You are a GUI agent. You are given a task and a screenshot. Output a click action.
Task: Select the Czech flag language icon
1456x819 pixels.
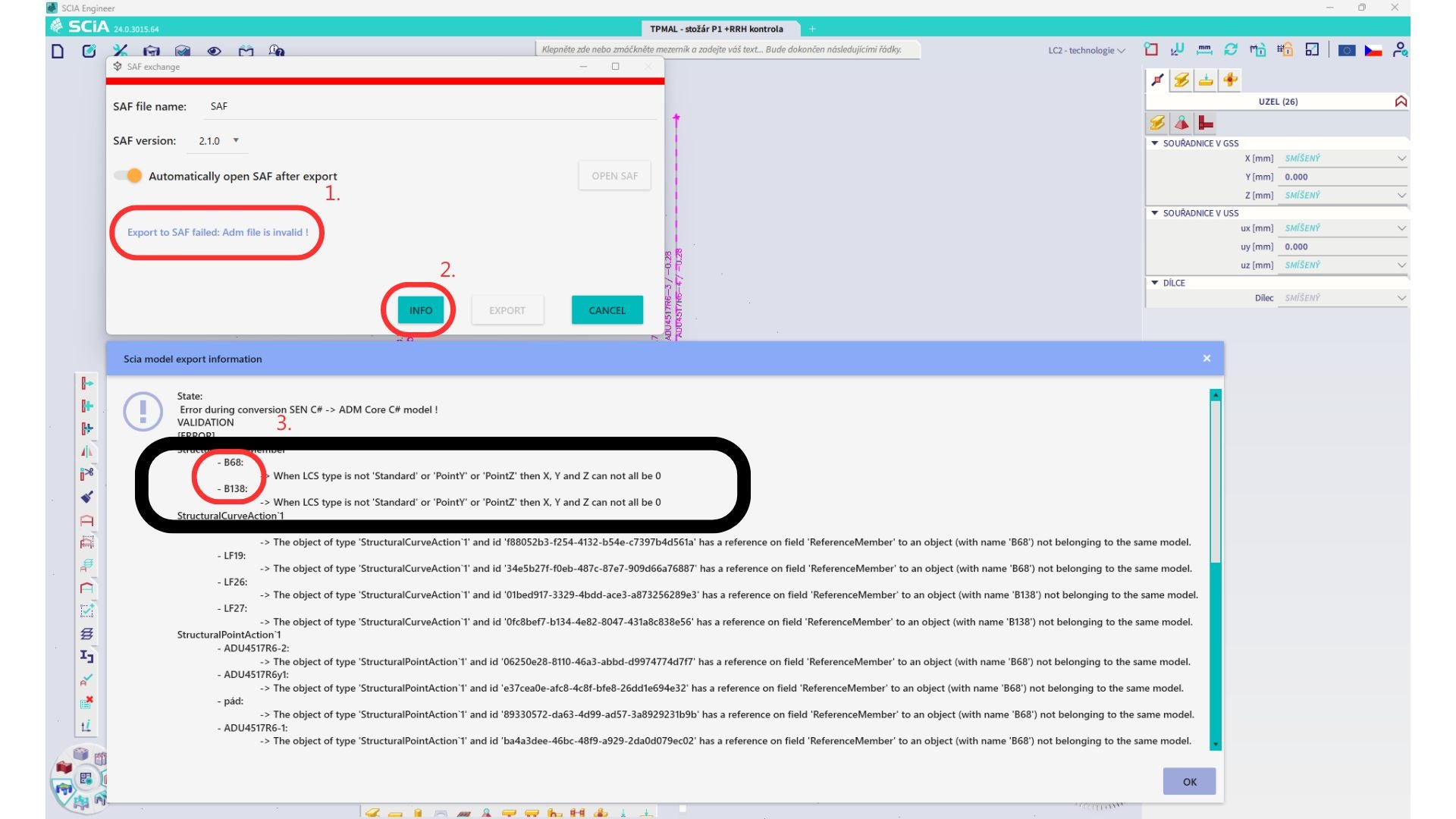1373,51
